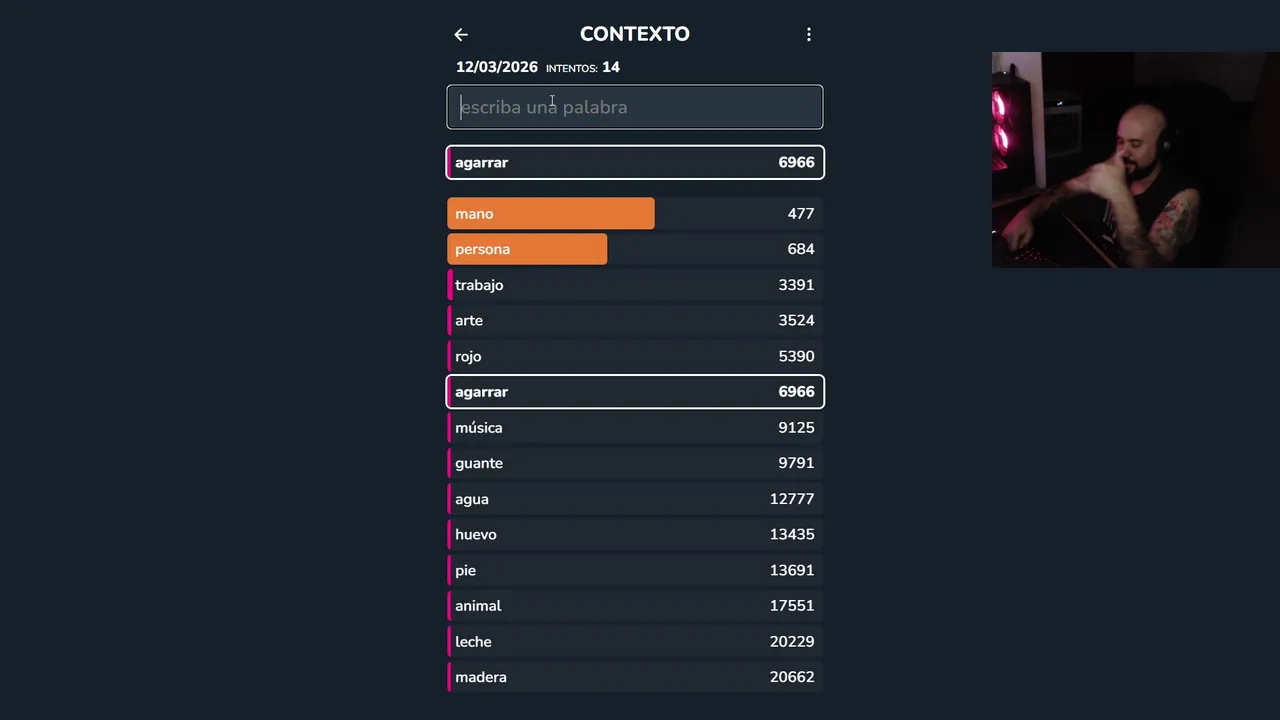1280x720 pixels.
Task: Click the 'rojo' guess entry
Action: tap(635, 356)
